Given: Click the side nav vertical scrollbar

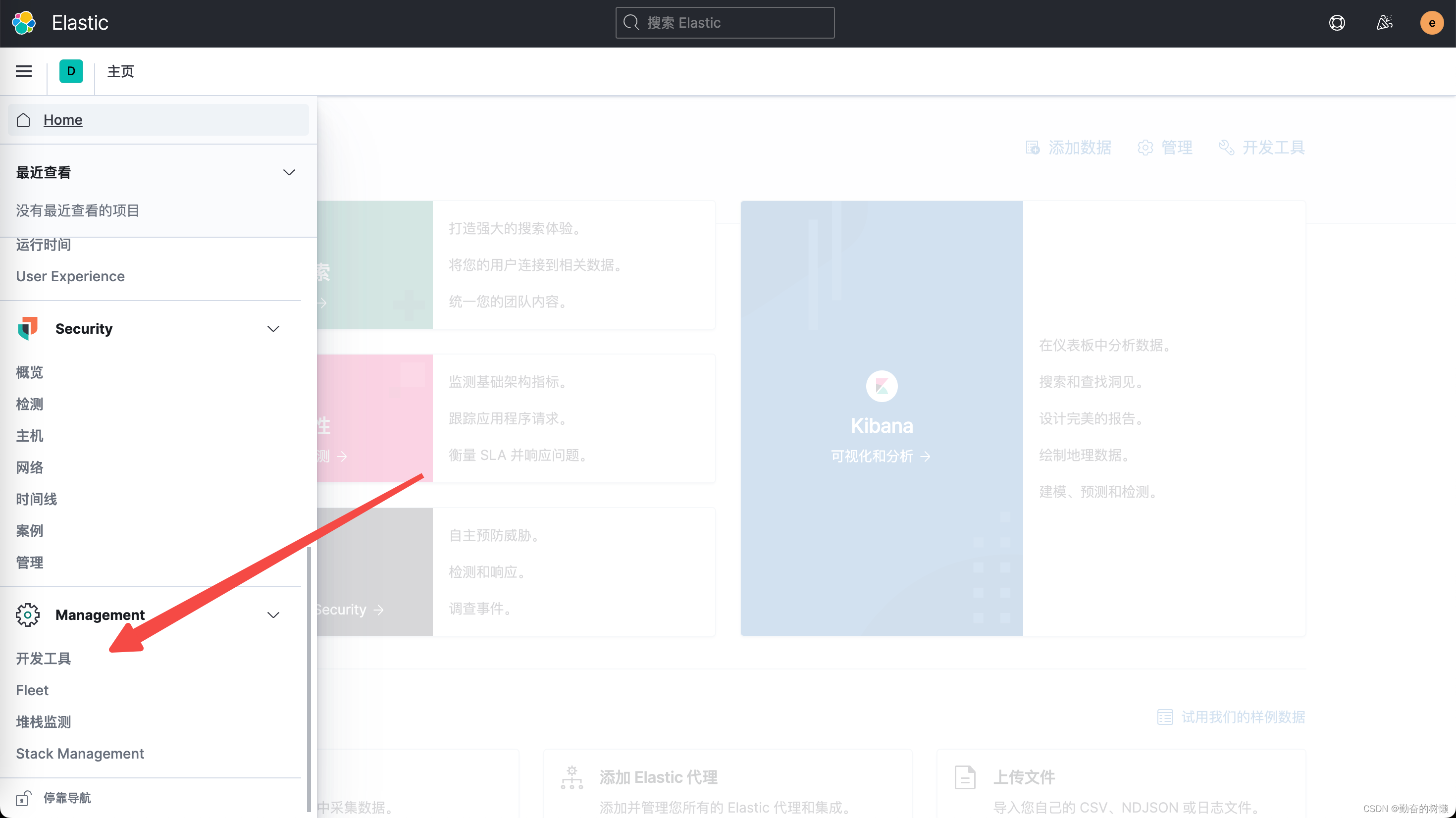Looking at the screenshot, I should click(x=309, y=679).
